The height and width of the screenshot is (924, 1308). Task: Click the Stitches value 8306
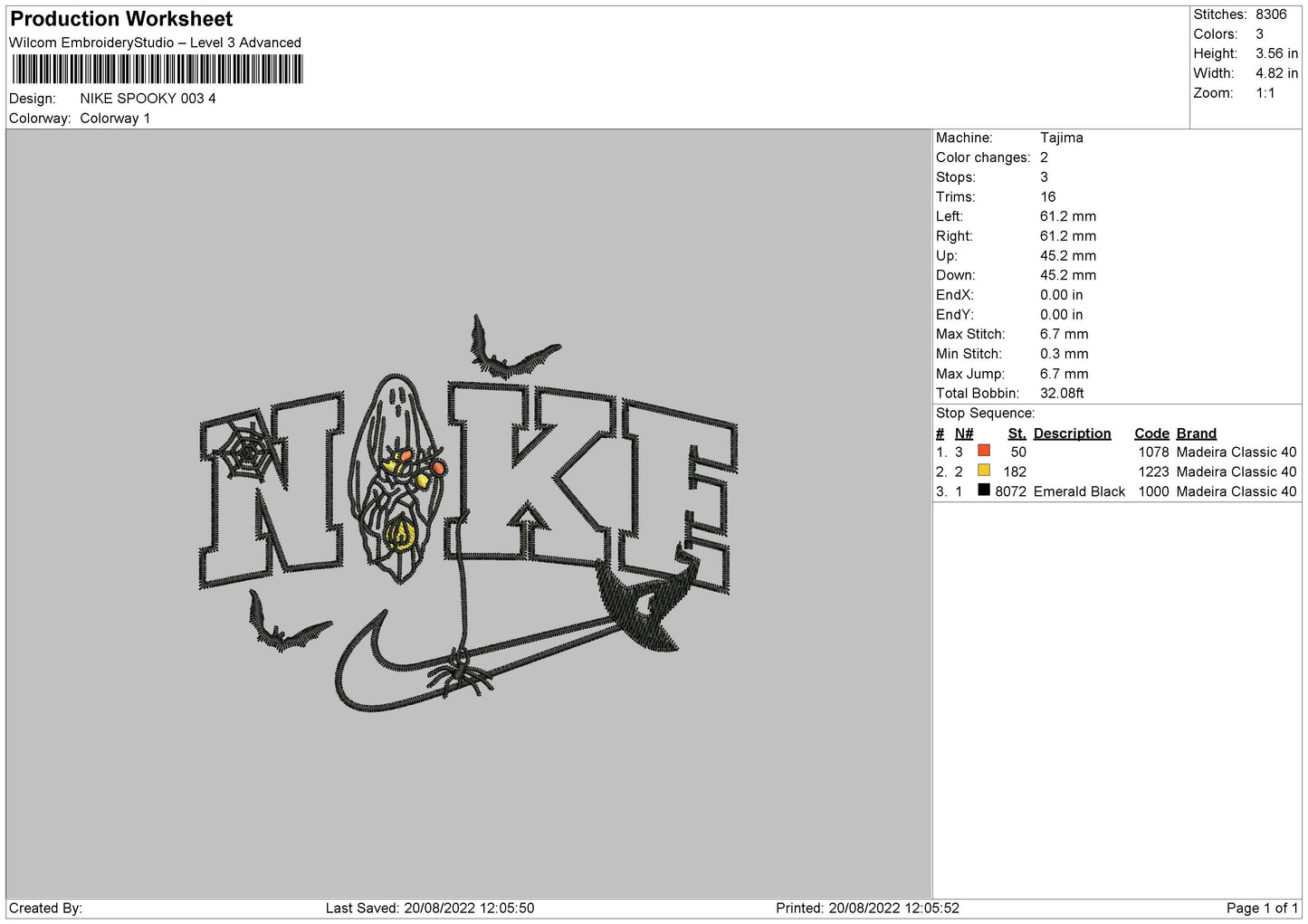[1271, 14]
